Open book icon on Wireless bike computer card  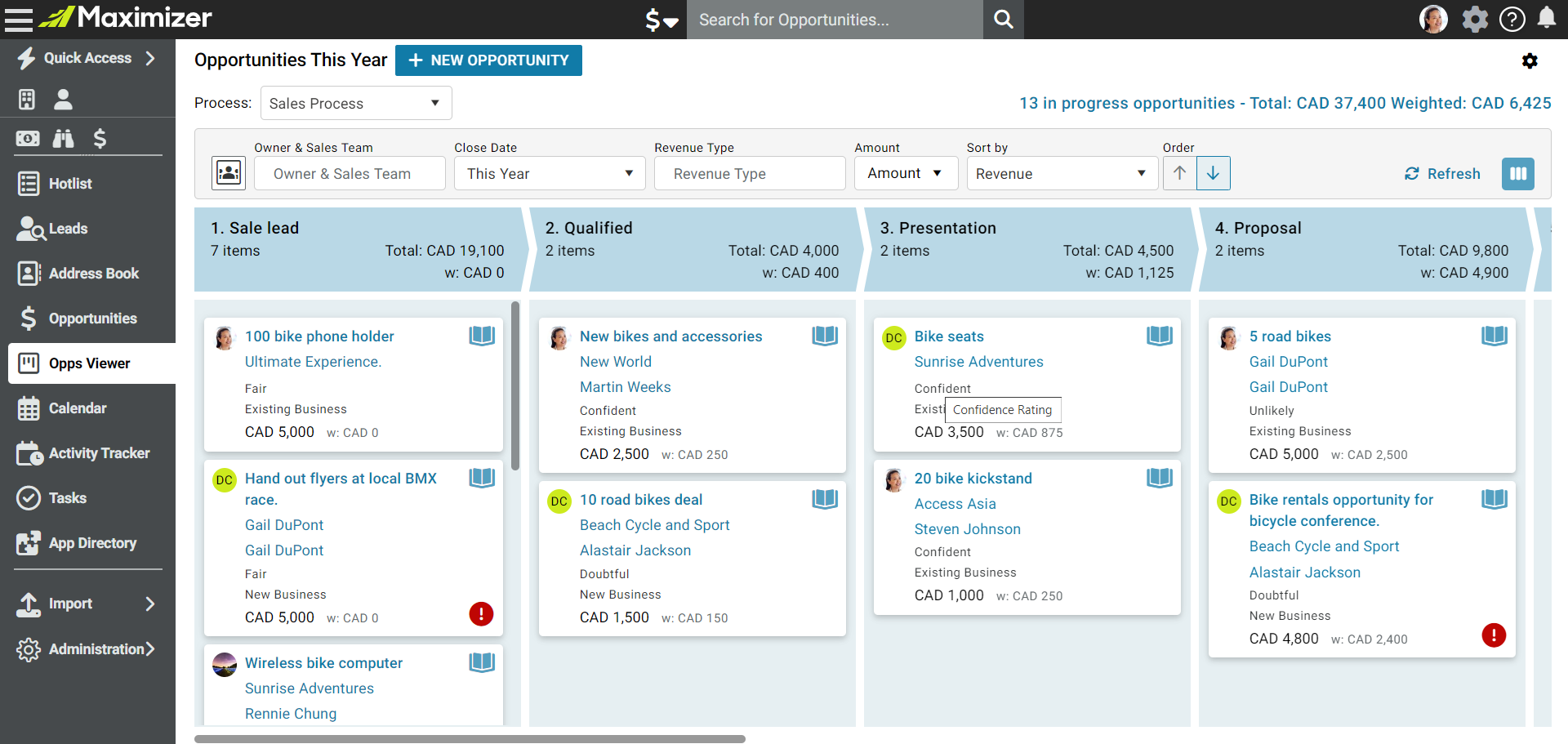[x=482, y=662]
